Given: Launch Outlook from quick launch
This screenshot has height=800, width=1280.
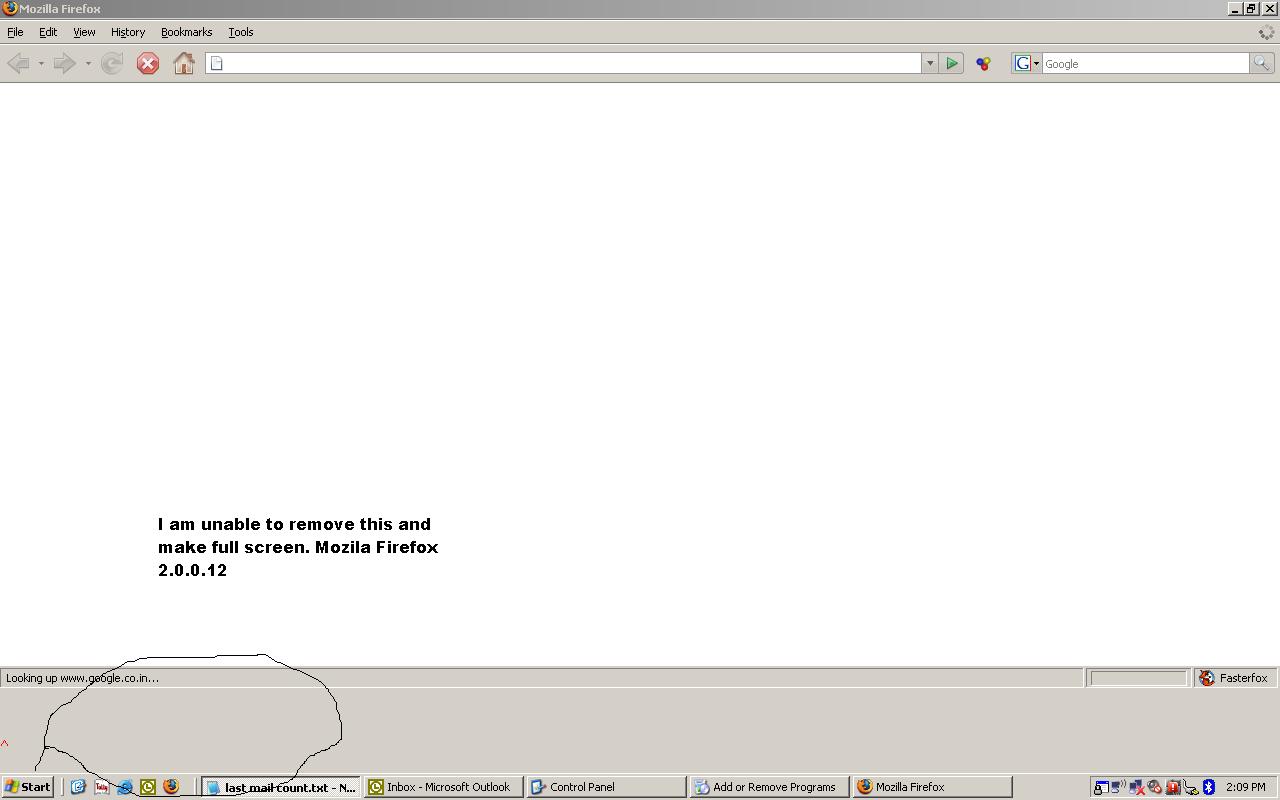Looking at the screenshot, I should point(148,787).
